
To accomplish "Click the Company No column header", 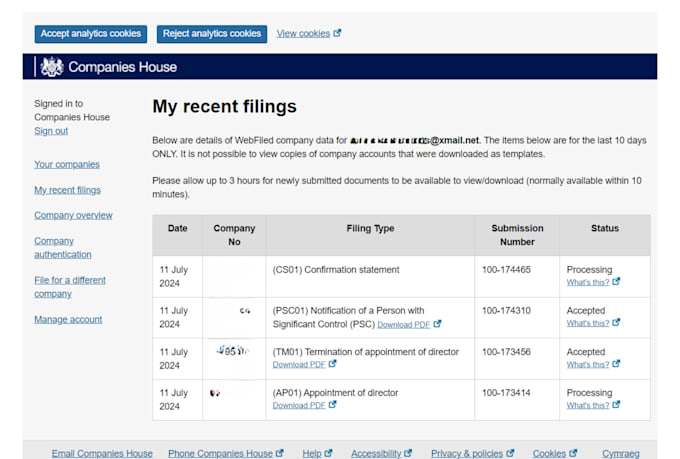I will point(234,235).
